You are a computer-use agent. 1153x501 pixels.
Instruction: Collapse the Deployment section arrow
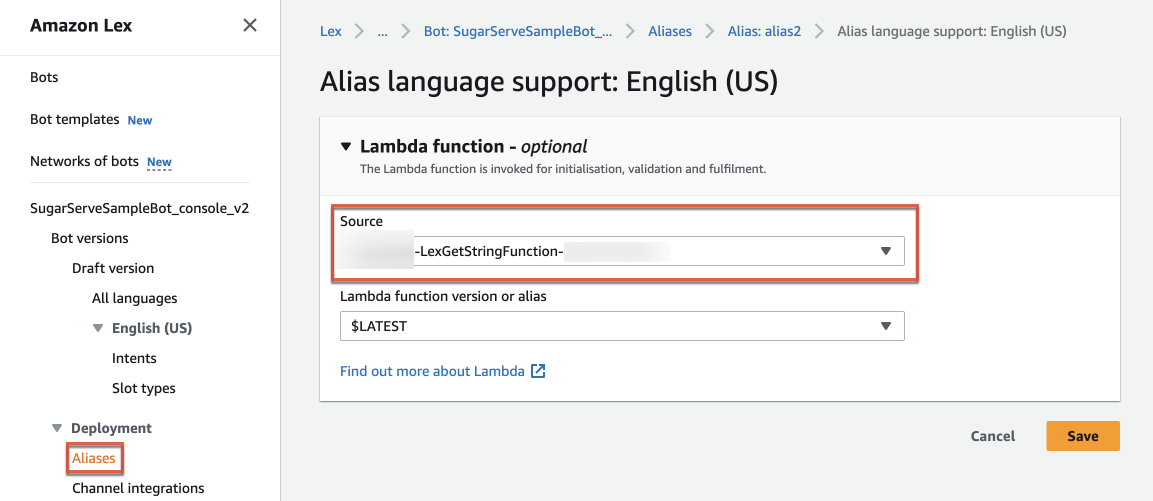click(57, 428)
